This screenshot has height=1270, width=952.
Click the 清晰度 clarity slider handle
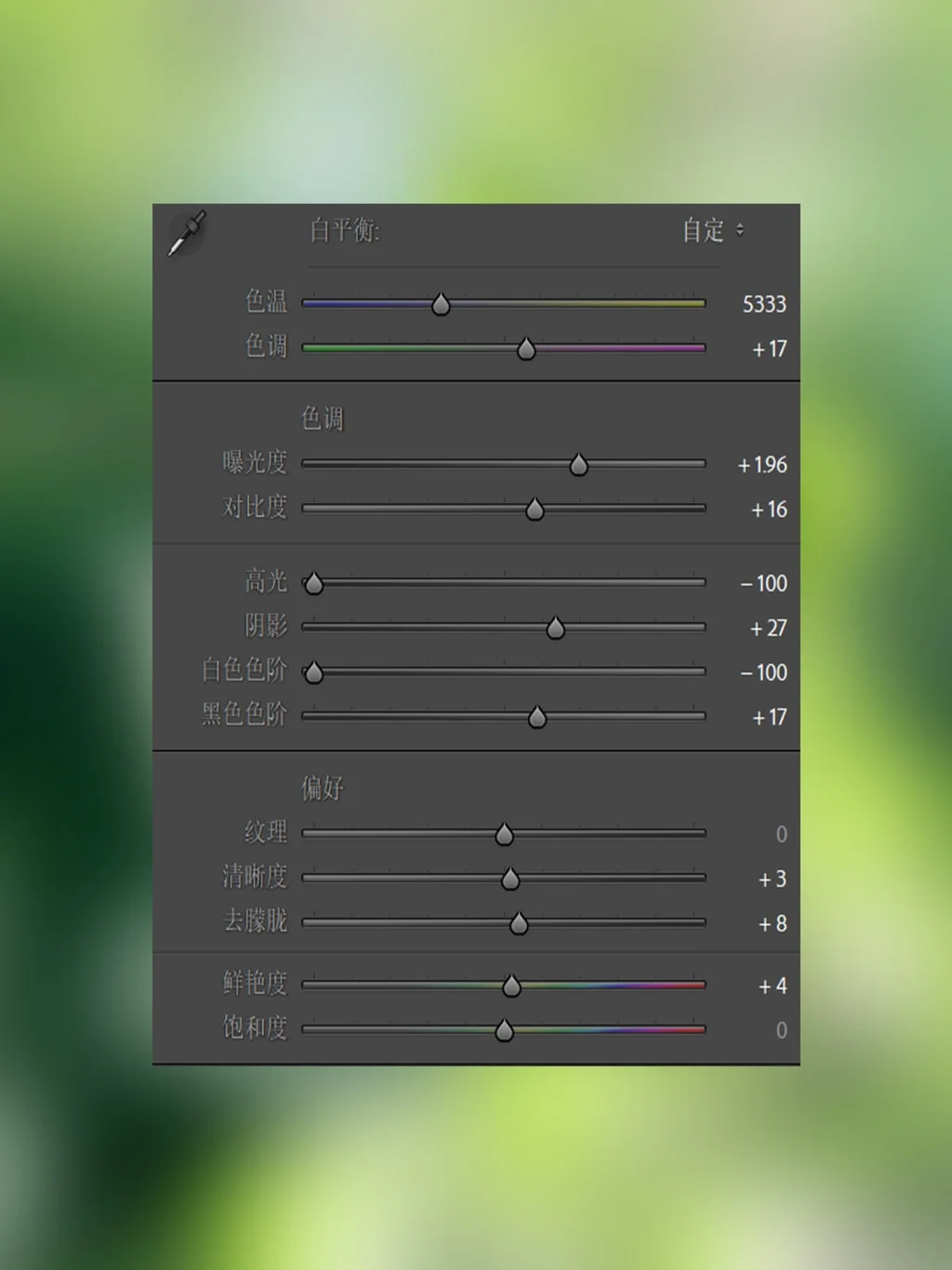pos(510,880)
